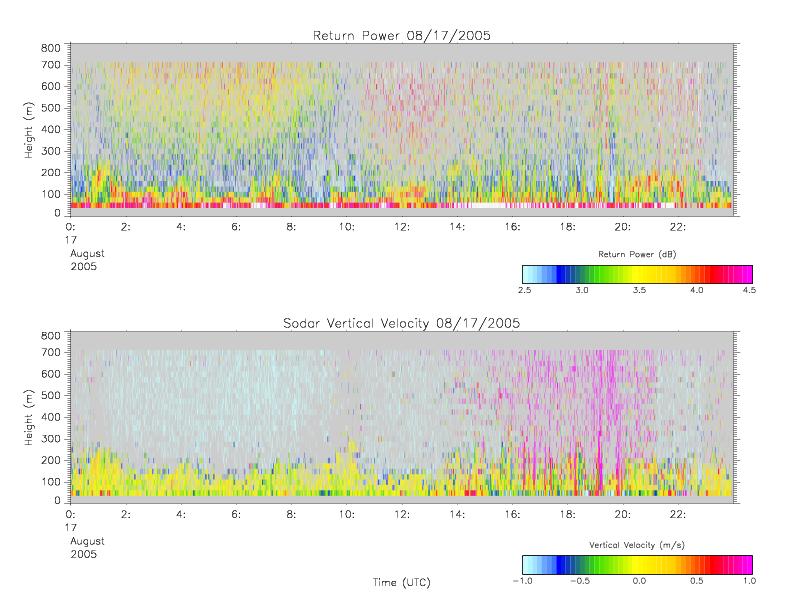This screenshot has width=791, height=611.
Task: Click the -0.5 tick on Vertical Velocity color bar
Action: [580, 581]
